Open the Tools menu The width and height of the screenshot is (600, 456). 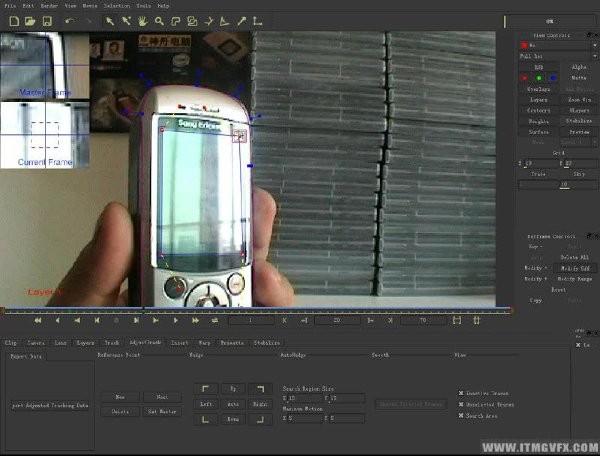point(143,6)
